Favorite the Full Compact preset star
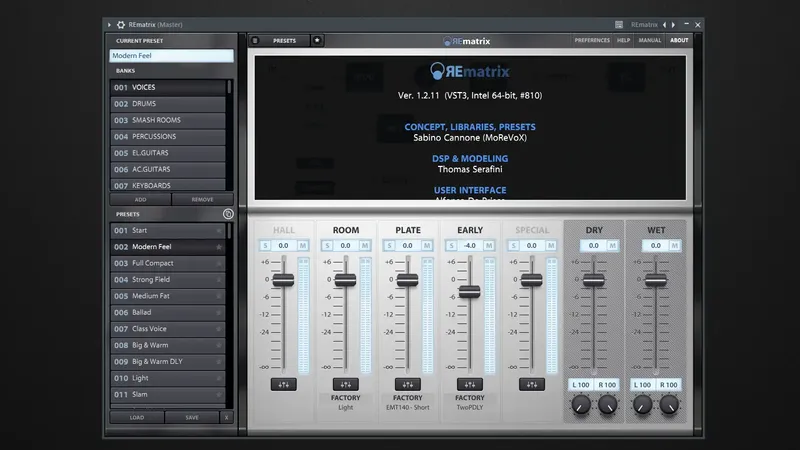800x450 pixels. [x=219, y=263]
